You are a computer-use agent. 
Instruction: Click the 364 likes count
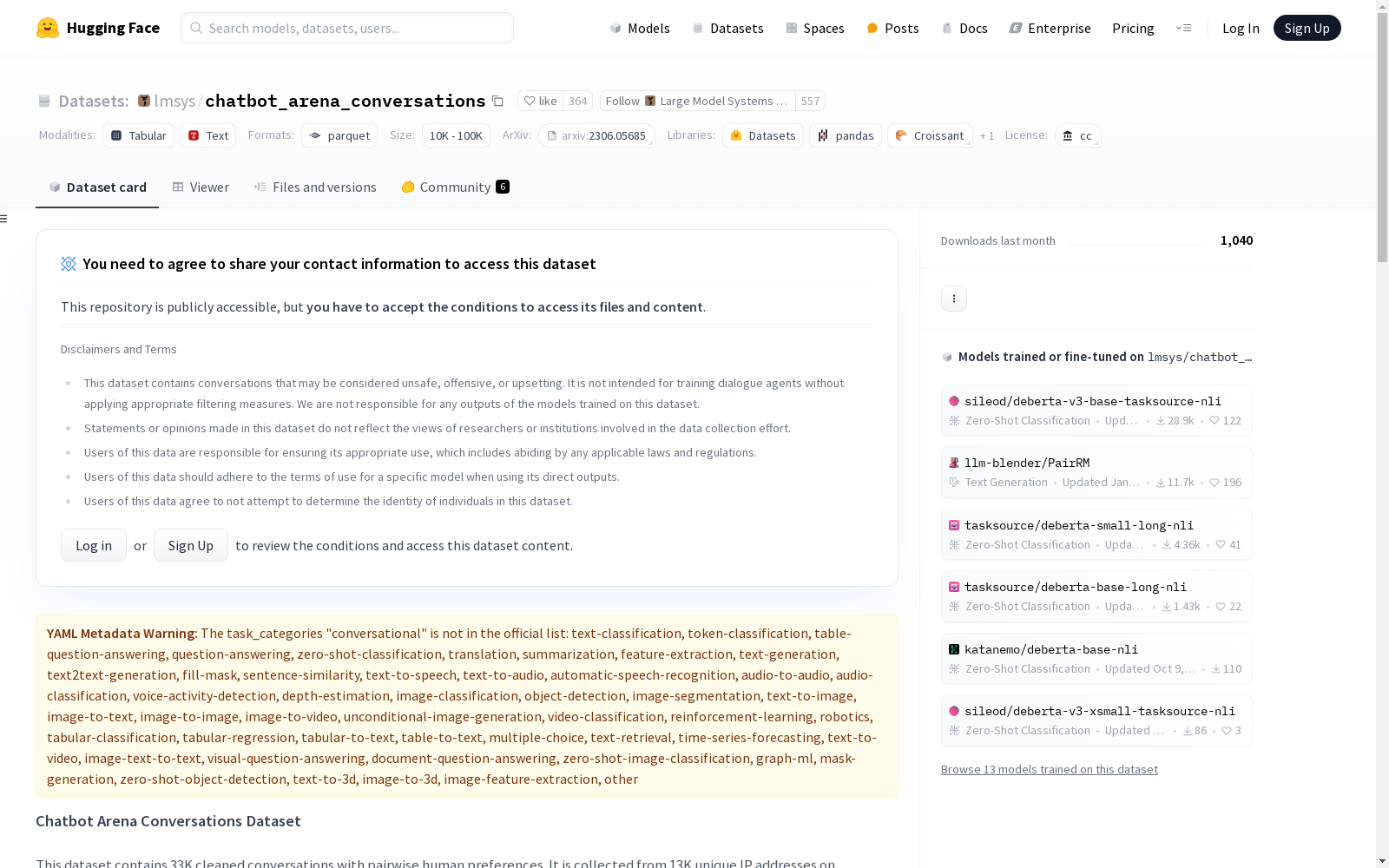click(578, 101)
